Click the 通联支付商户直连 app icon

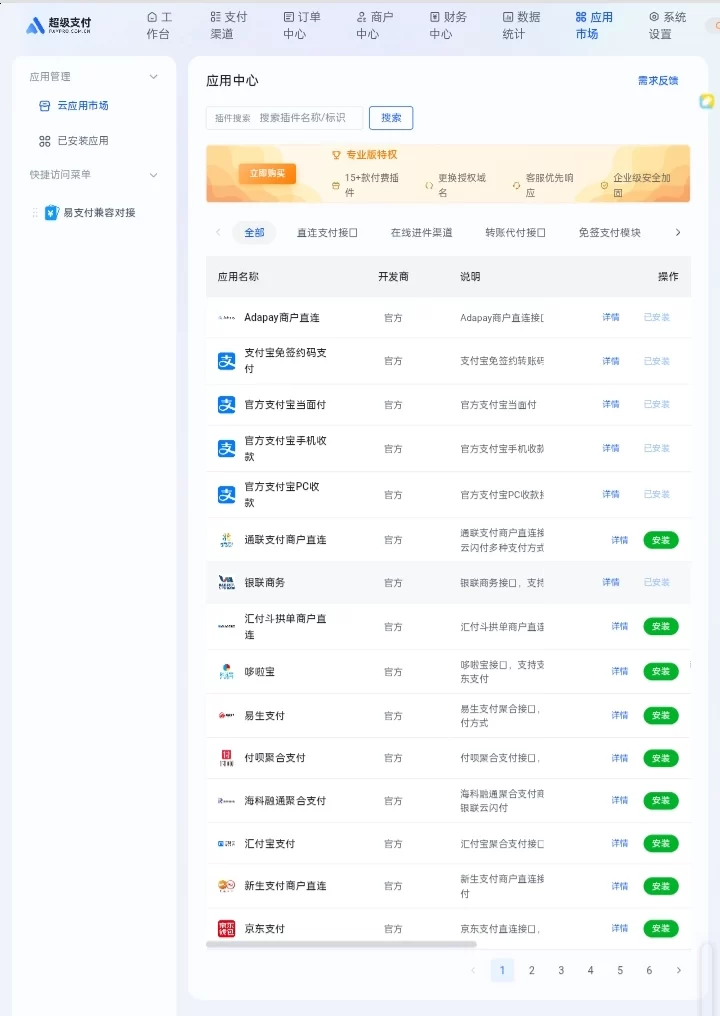[x=226, y=540]
